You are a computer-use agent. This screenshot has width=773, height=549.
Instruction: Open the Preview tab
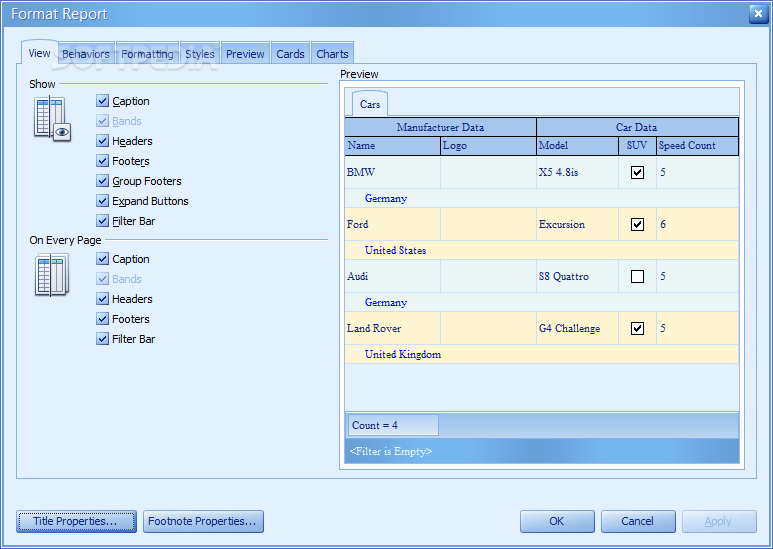[245, 54]
